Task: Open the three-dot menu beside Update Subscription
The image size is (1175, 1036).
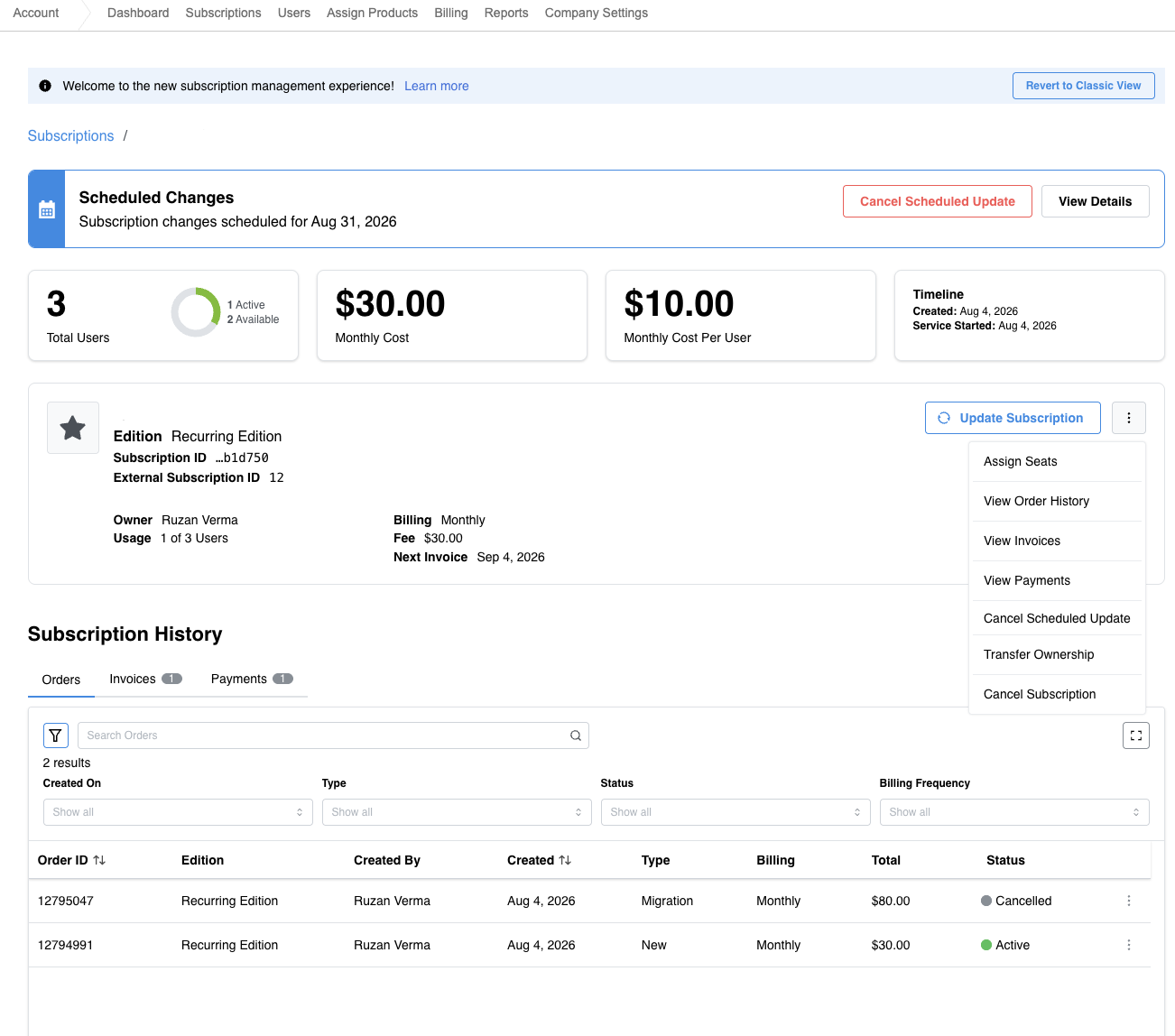Action: point(1129,418)
